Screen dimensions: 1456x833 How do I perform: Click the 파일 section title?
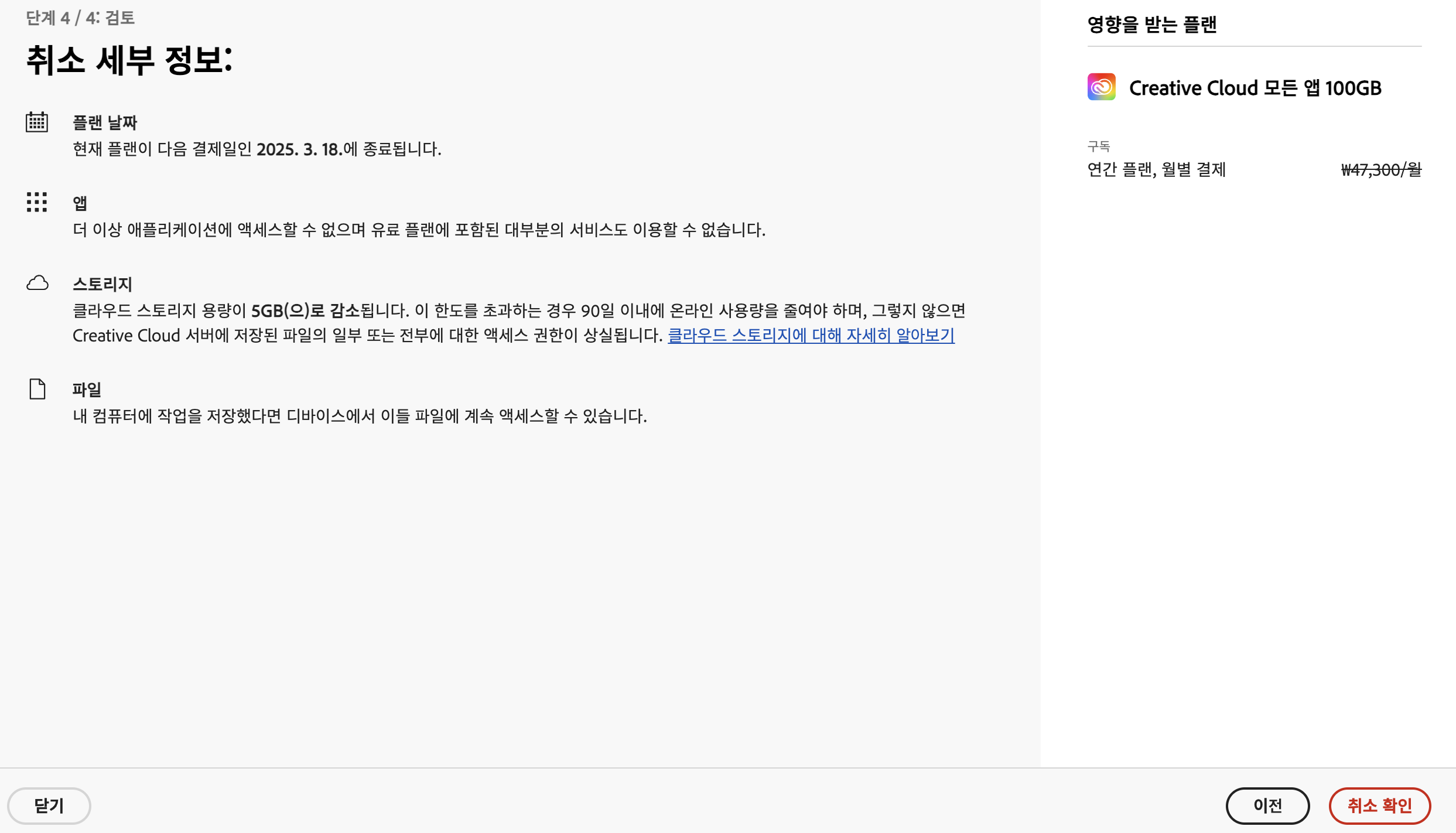click(87, 390)
